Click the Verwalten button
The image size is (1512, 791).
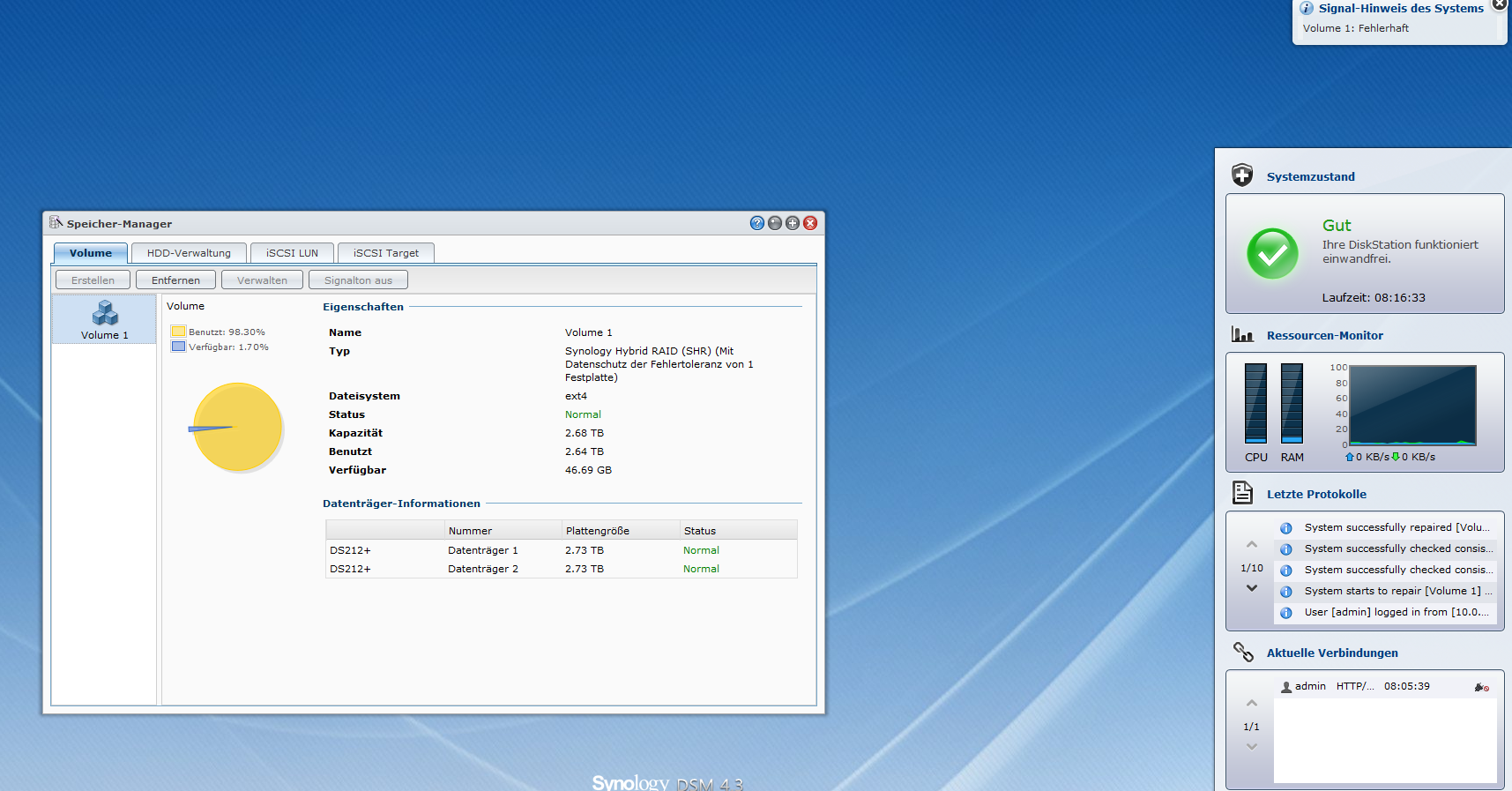click(262, 280)
